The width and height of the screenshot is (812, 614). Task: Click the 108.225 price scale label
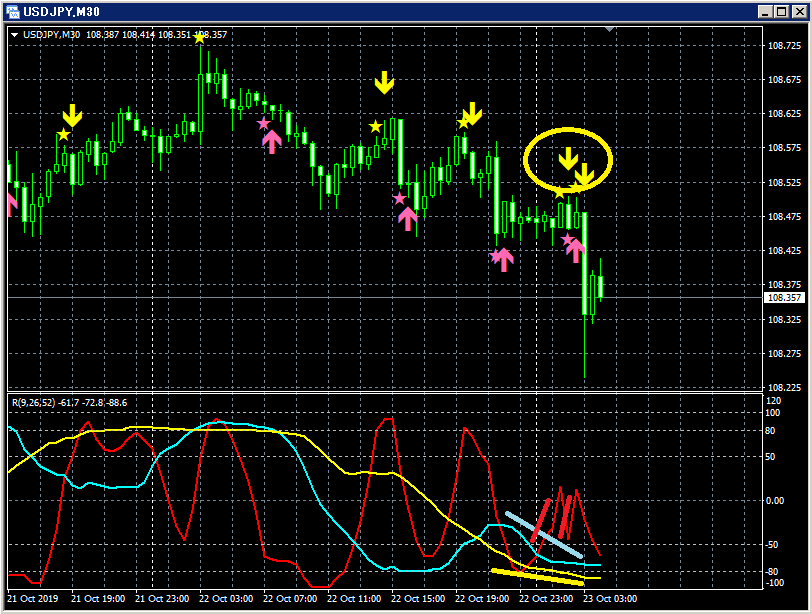click(784, 387)
